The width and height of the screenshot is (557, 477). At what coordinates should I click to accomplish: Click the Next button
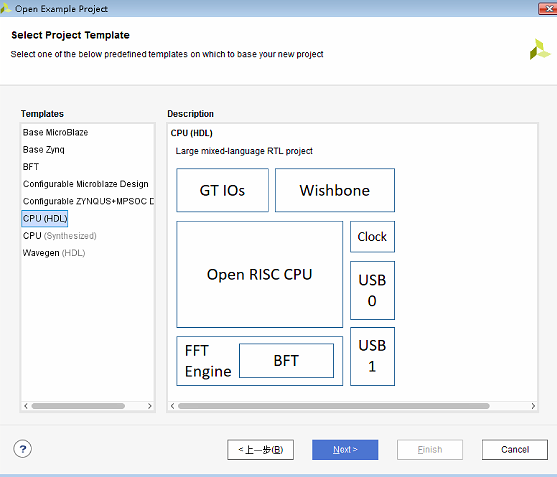click(345, 450)
